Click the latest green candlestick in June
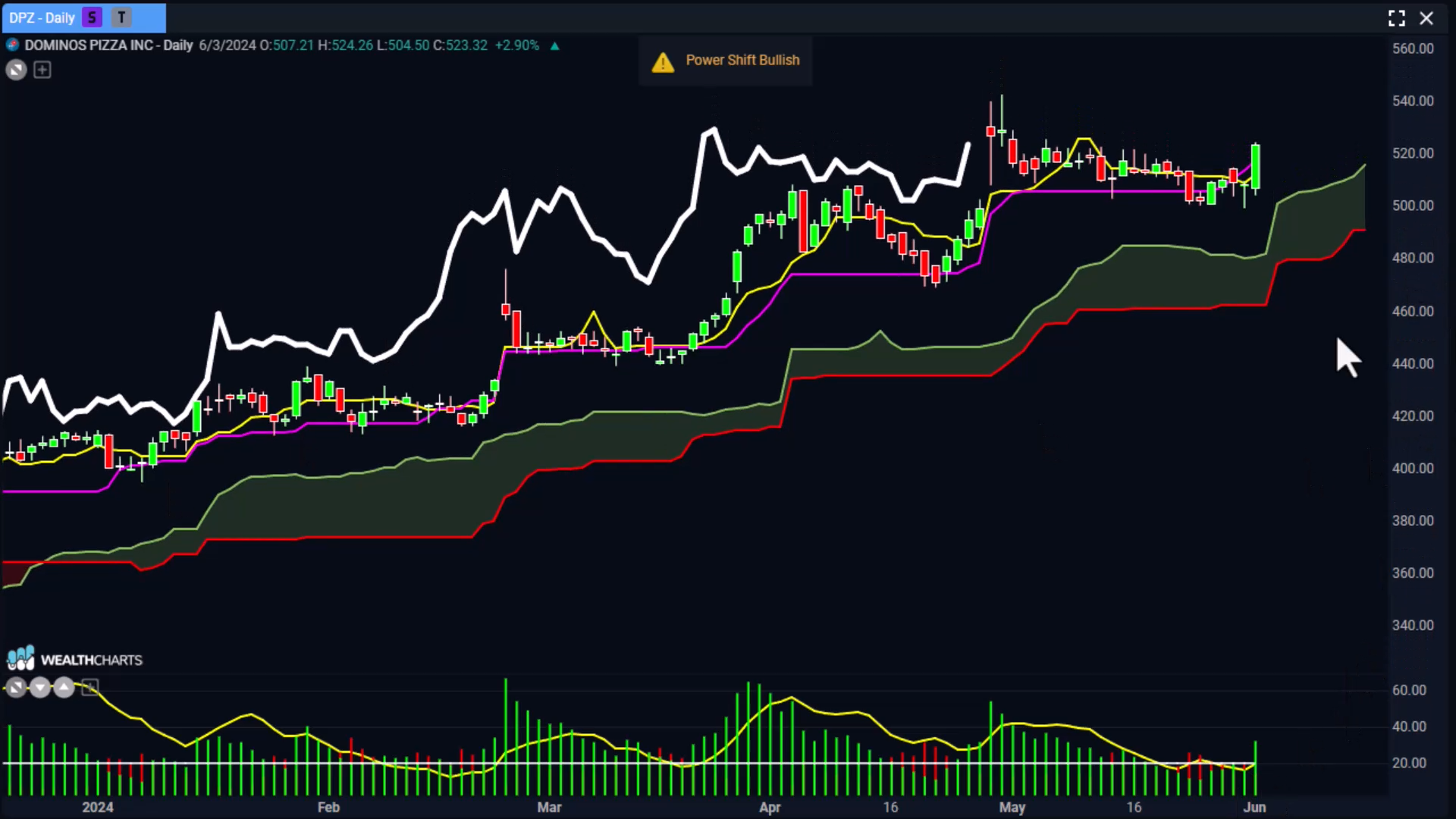 [1256, 167]
